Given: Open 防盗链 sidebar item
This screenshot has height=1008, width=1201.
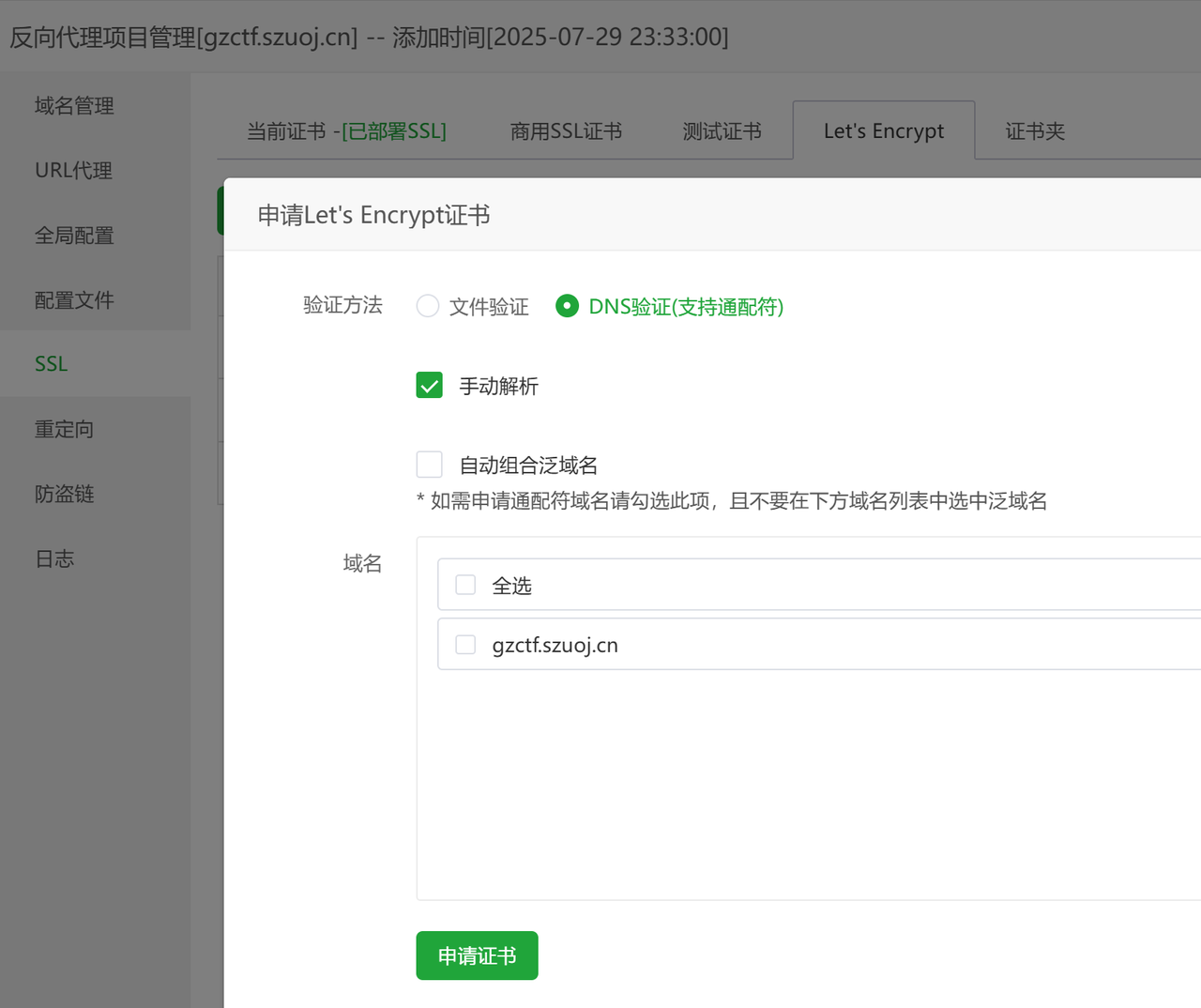Looking at the screenshot, I should pyautogui.click(x=64, y=495).
